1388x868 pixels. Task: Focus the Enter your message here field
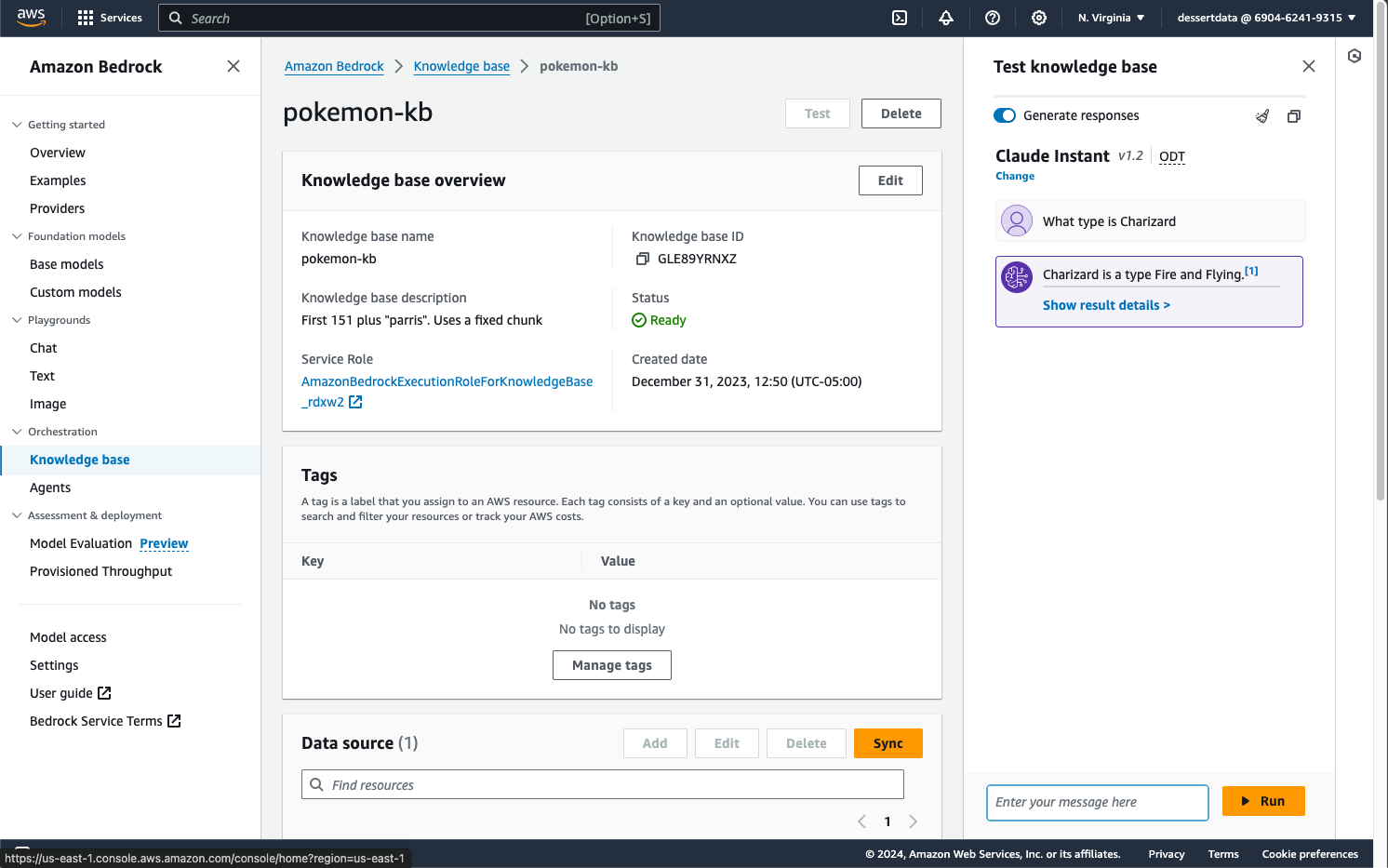(x=1097, y=802)
